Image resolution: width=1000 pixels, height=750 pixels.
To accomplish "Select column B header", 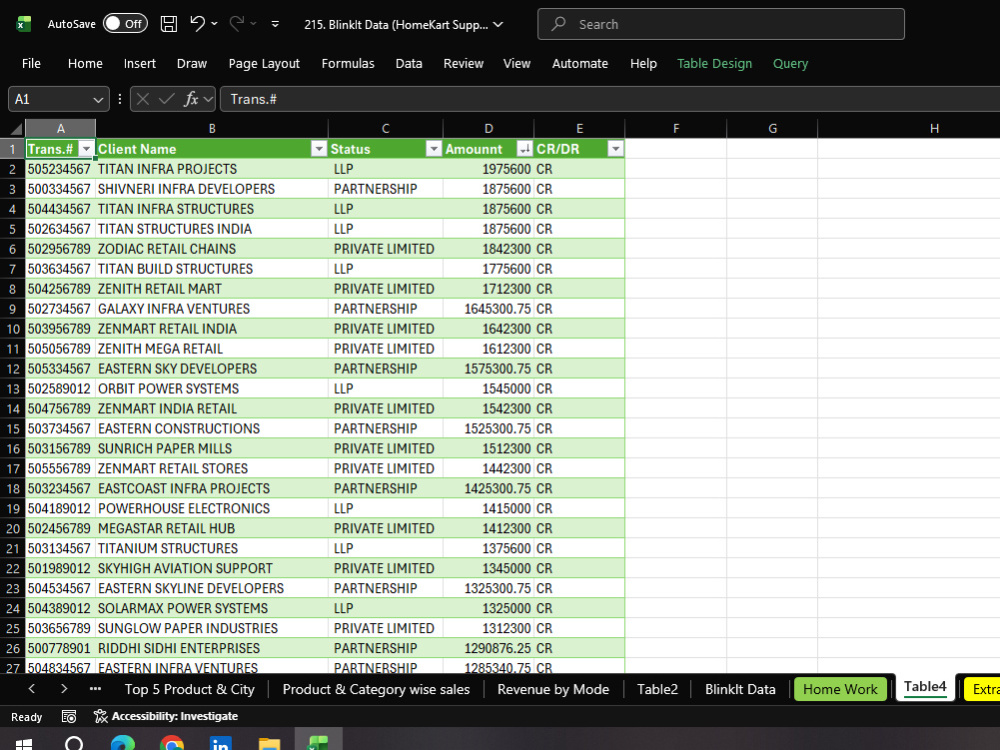I will pos(212,129).
